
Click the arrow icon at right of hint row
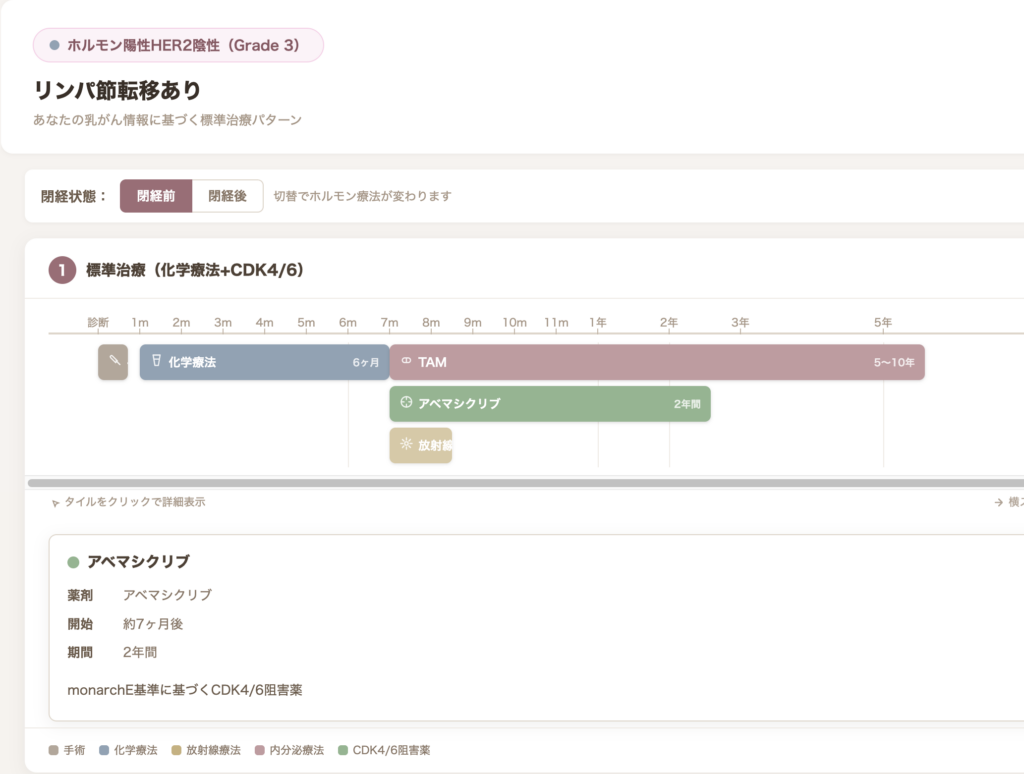click(998, 503)
